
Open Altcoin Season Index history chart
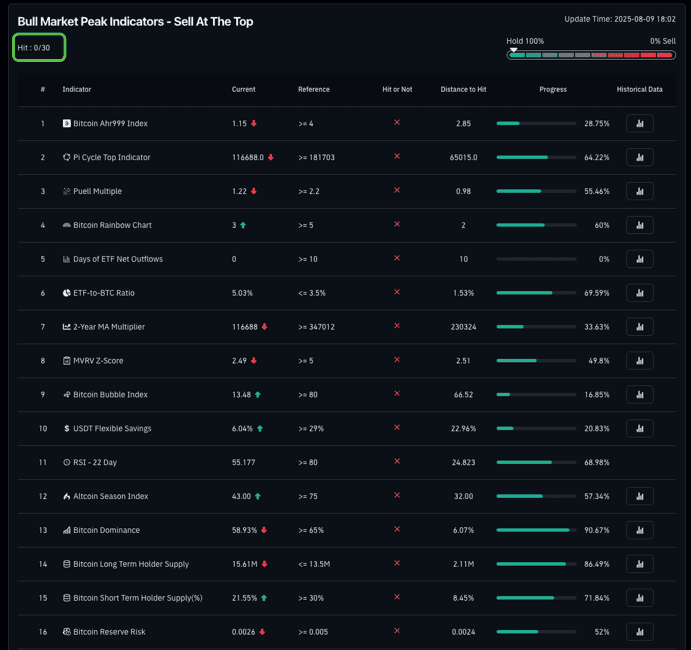(x=639, y=496)
